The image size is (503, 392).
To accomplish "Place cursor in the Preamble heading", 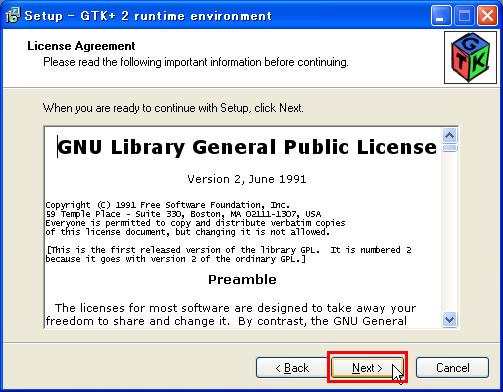I will (x=242, y=279).
